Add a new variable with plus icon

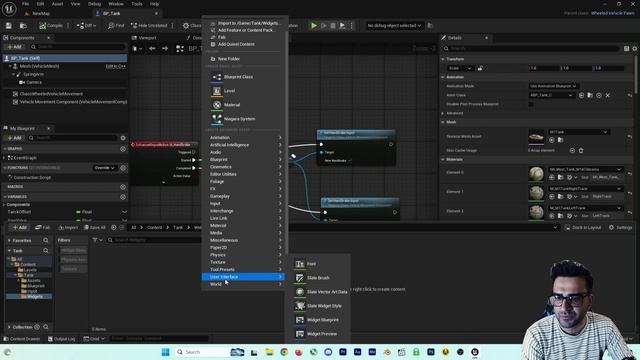coord(123,197)
